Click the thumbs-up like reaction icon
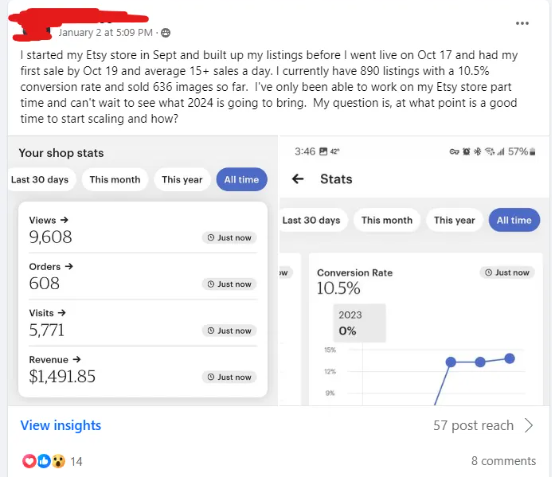The image size is (552, 487). [x=44, y=461]
